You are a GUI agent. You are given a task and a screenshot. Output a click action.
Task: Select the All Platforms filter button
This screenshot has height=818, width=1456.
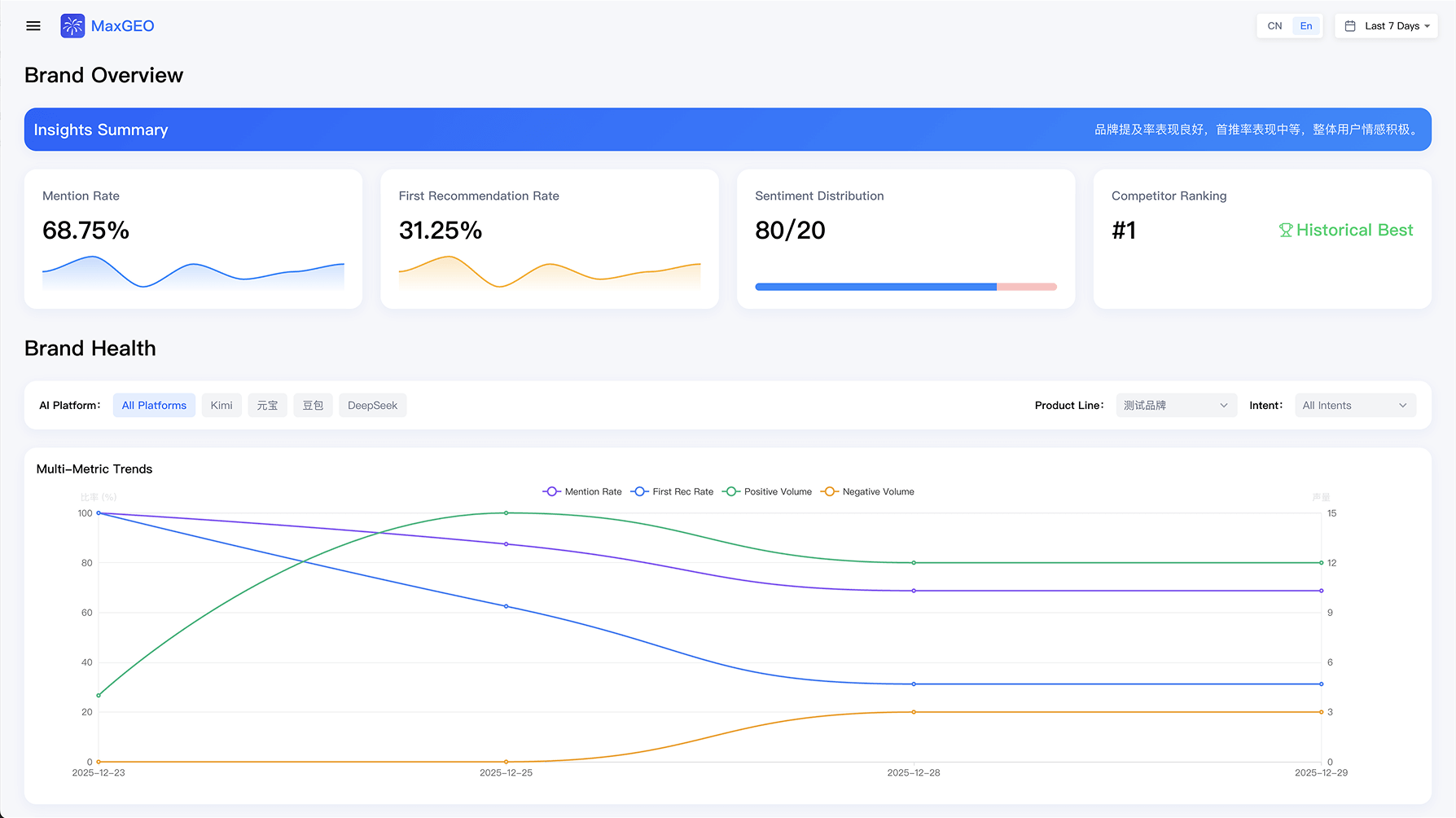pyautogui.click(x=153, y=405)
